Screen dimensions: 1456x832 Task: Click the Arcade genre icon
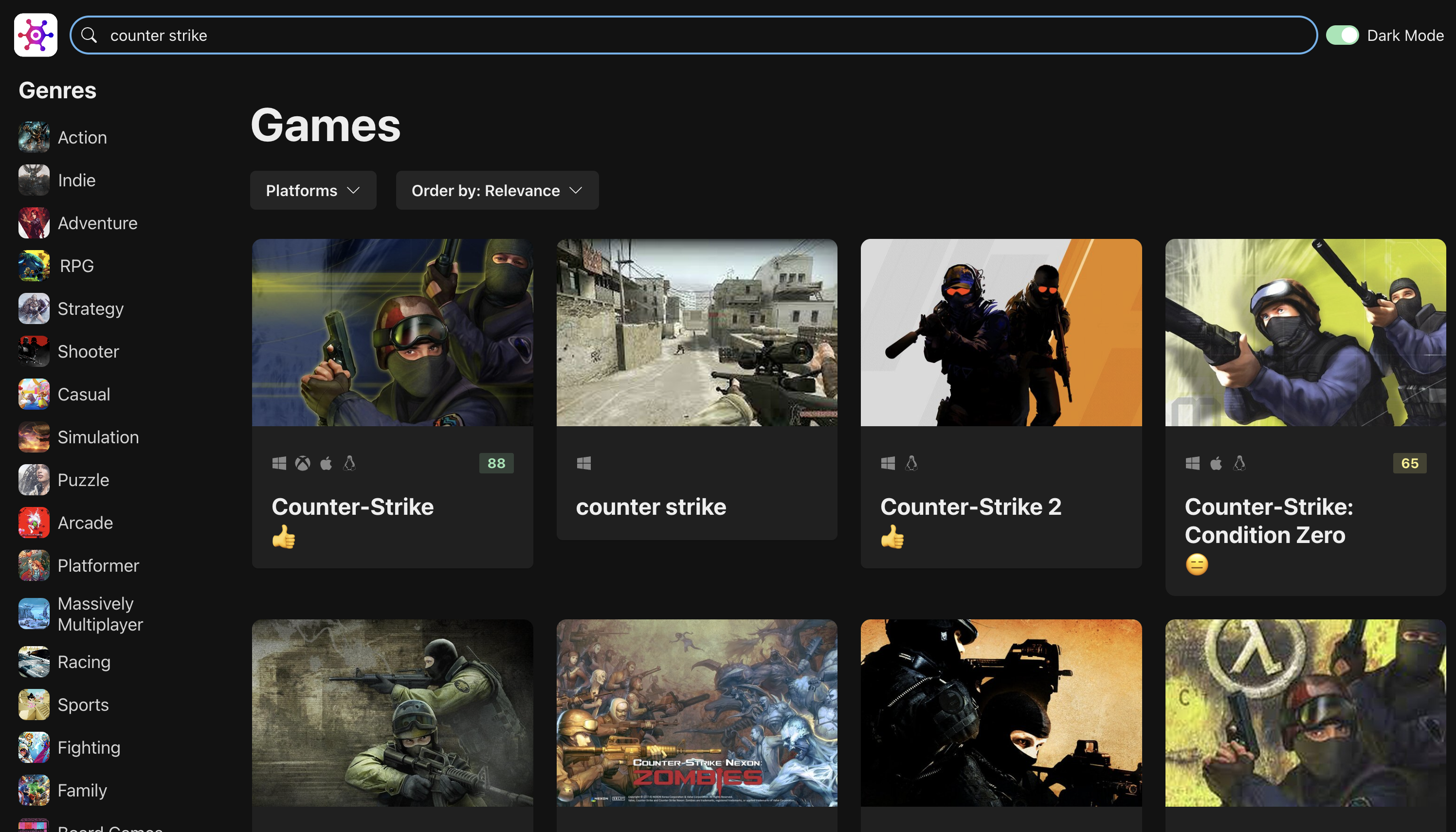[34, 523]
